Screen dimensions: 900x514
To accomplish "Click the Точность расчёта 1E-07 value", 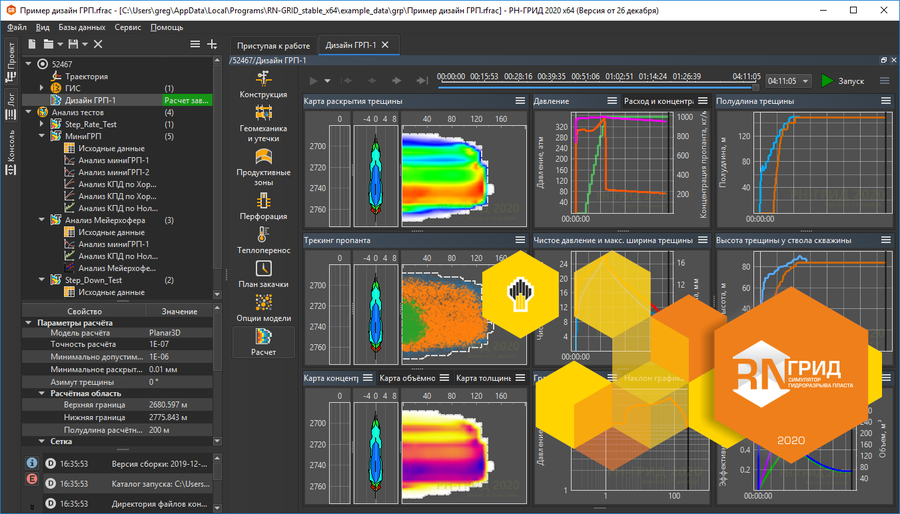I will [x=179, y=344].
